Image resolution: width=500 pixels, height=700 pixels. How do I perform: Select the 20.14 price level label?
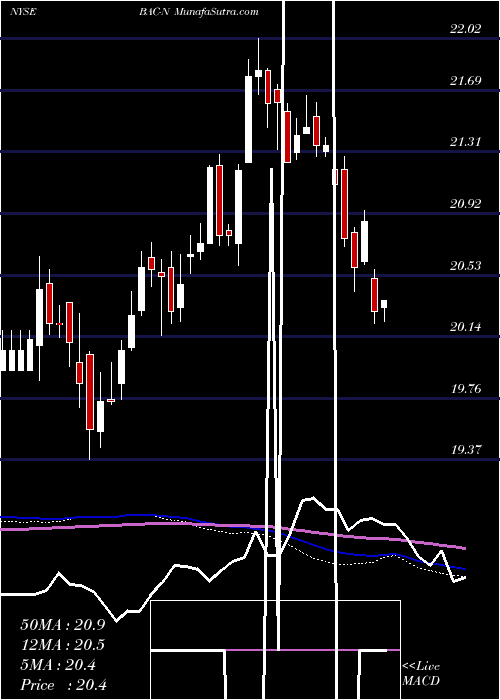(466, 327)
